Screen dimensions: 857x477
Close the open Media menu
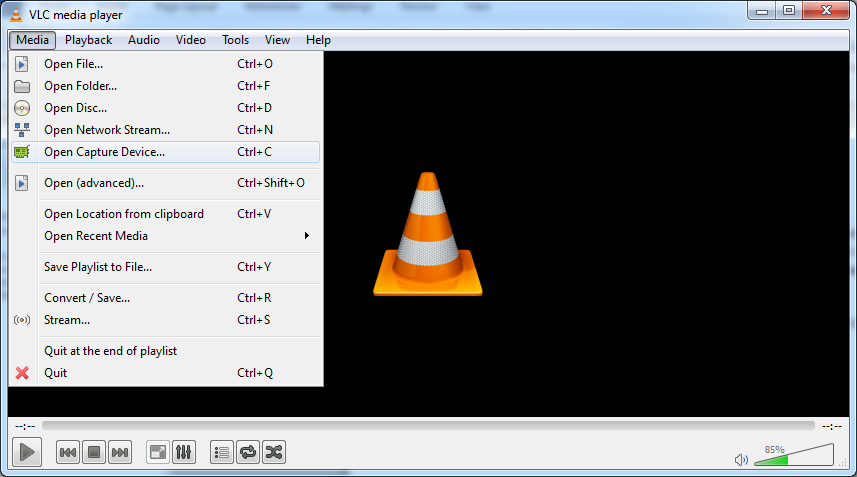pos(32,40)
